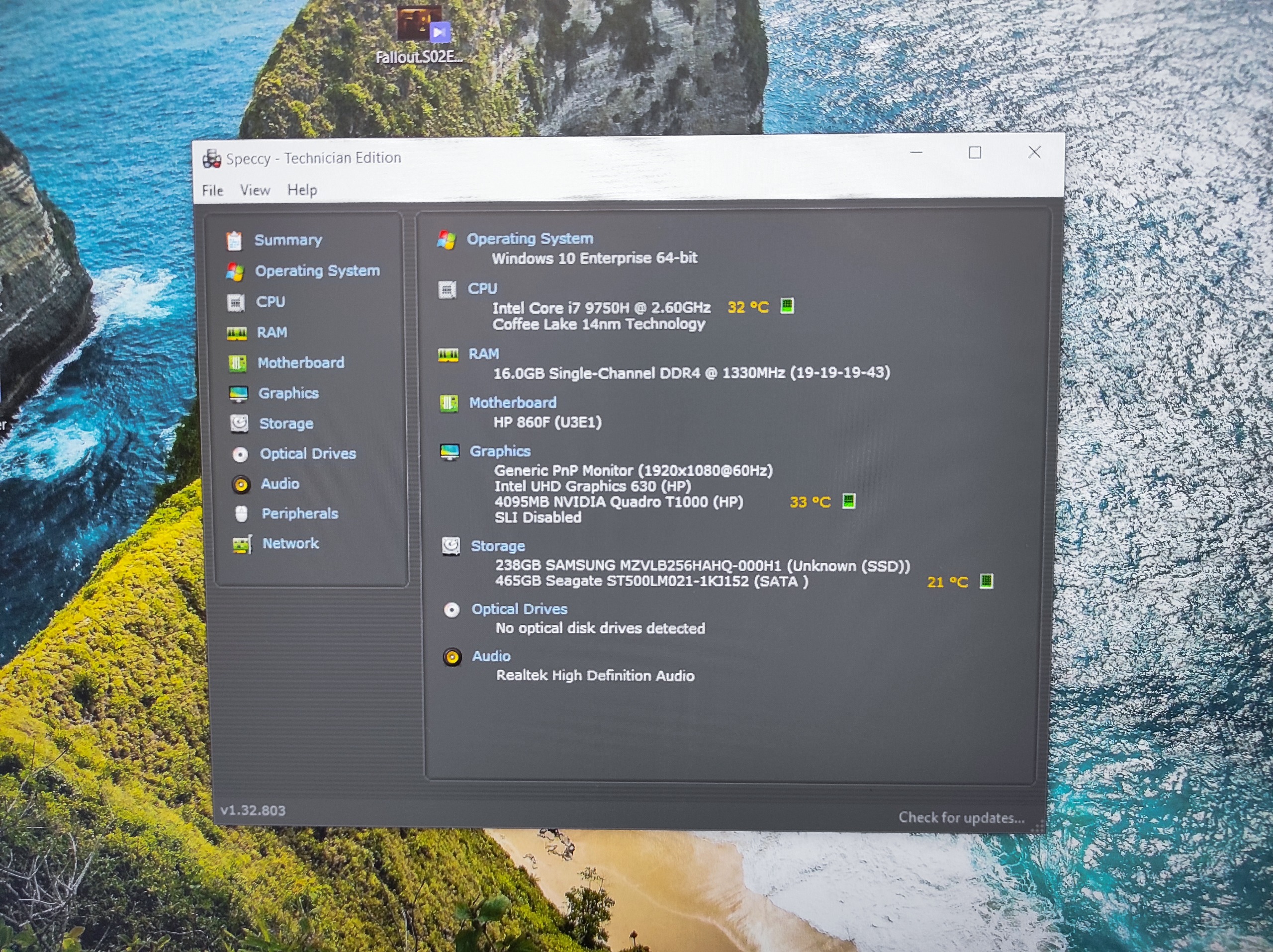This screenshot has height=952, width=1273.
Task: Select Optical Drives in sidebar list
Action: pyautogui.click(x=308, y=454)
